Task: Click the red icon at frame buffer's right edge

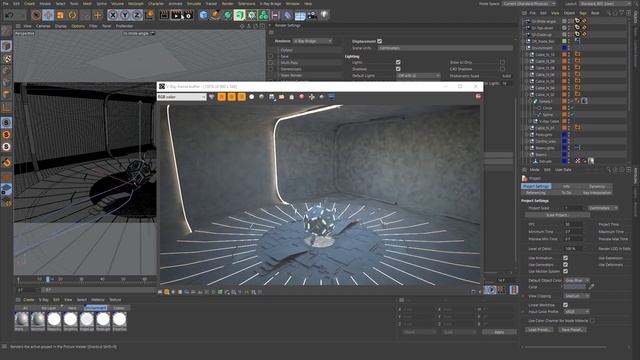Action: [478, 97]
